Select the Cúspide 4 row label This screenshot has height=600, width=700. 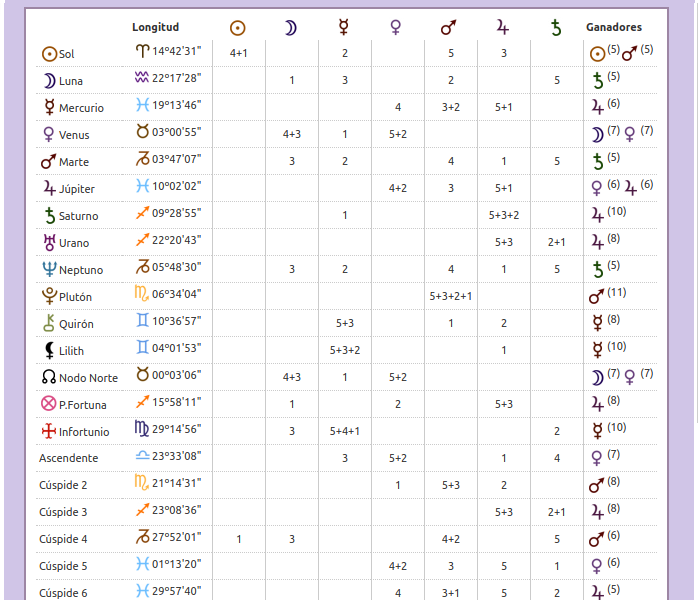[x=63, y=539]
